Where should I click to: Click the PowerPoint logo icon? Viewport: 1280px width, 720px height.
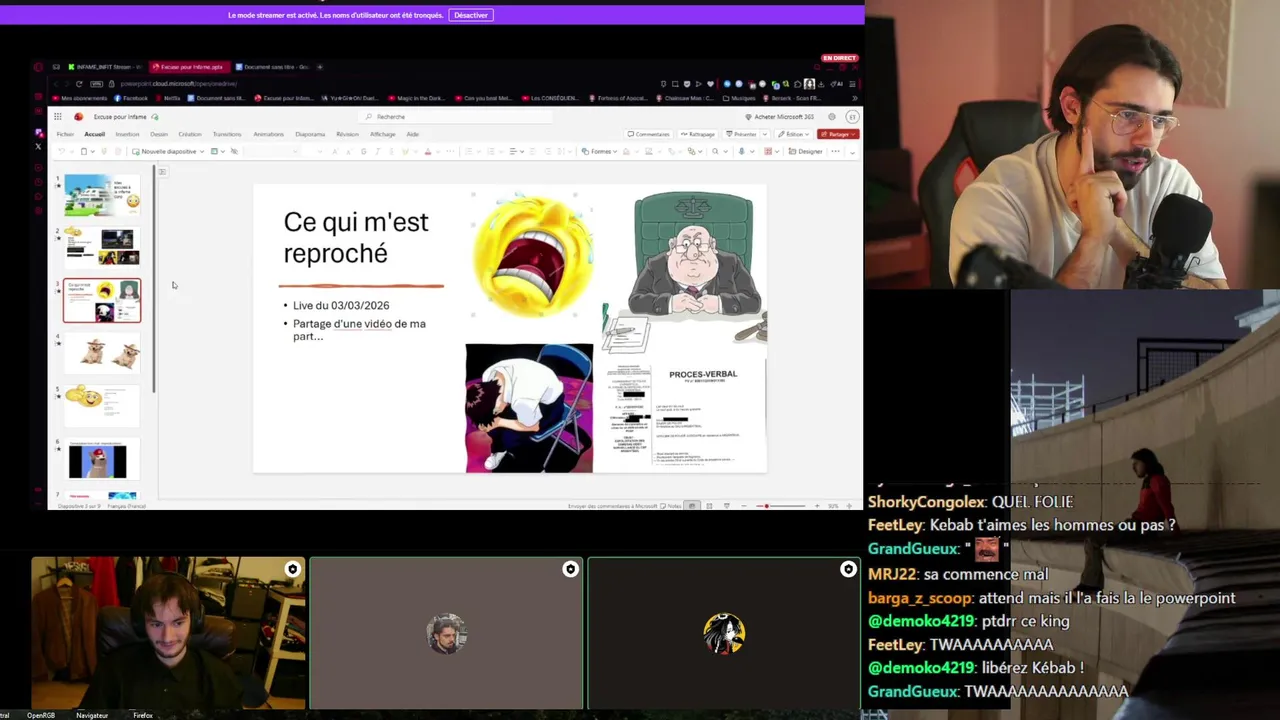click(78, 117)
